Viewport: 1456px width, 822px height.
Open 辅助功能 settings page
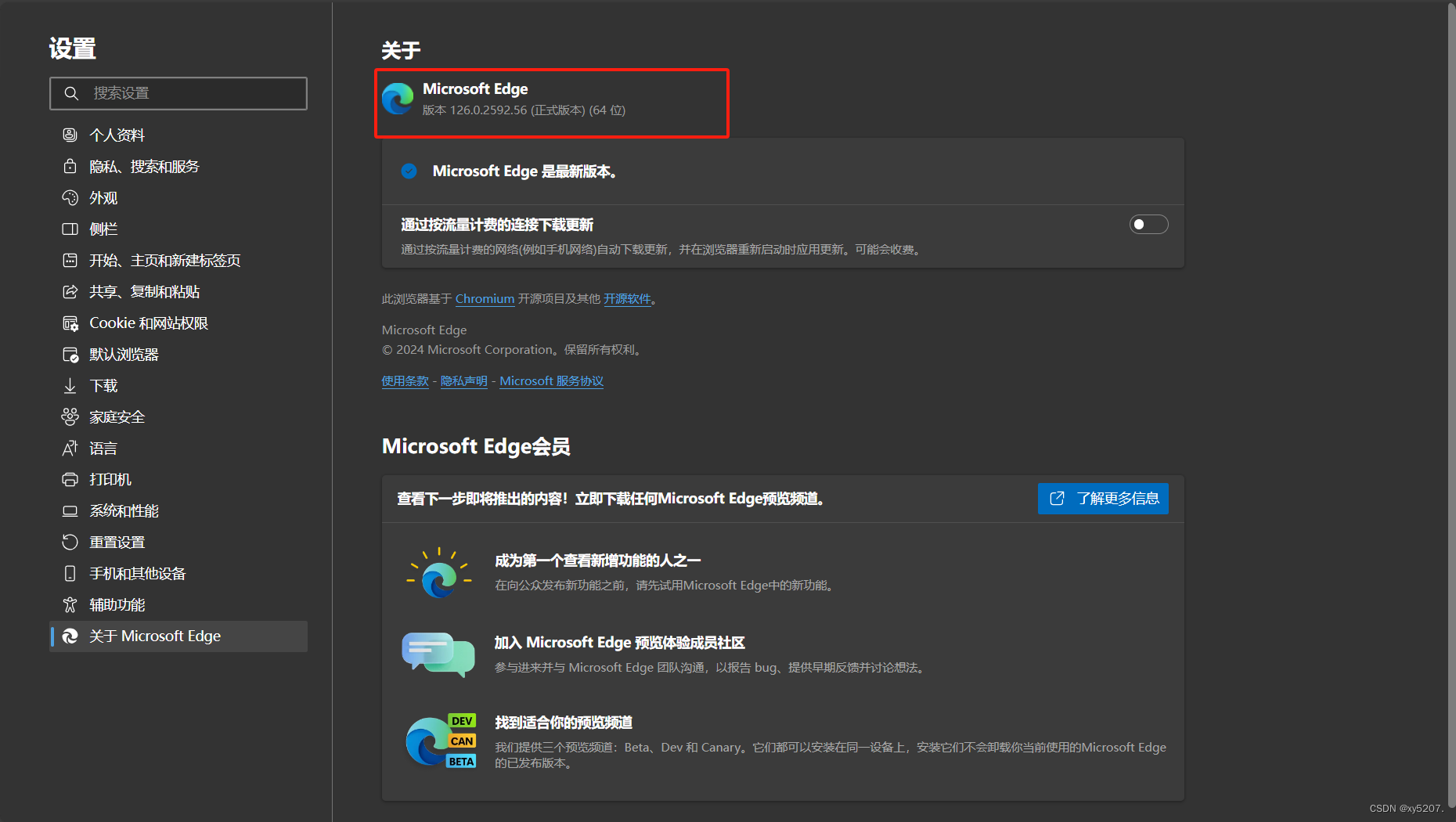[178, 604]
